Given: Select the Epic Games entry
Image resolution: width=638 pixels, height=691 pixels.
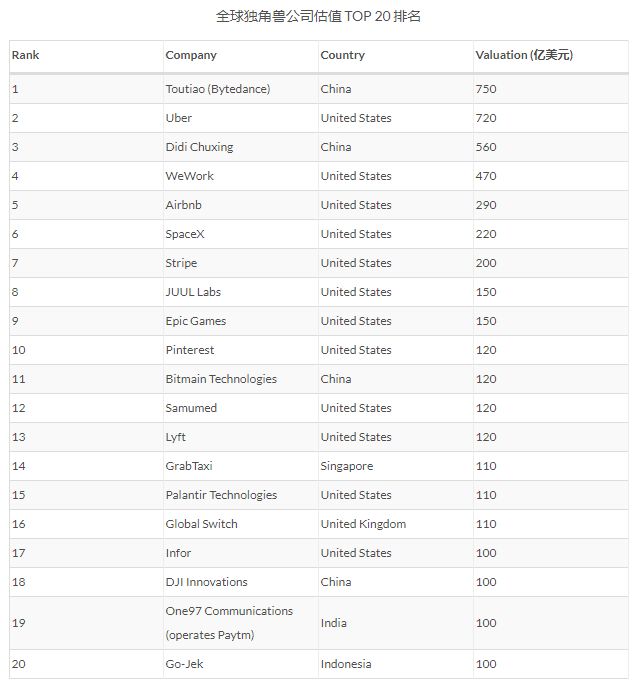Looking at the screenshot, I should [196, 321].
